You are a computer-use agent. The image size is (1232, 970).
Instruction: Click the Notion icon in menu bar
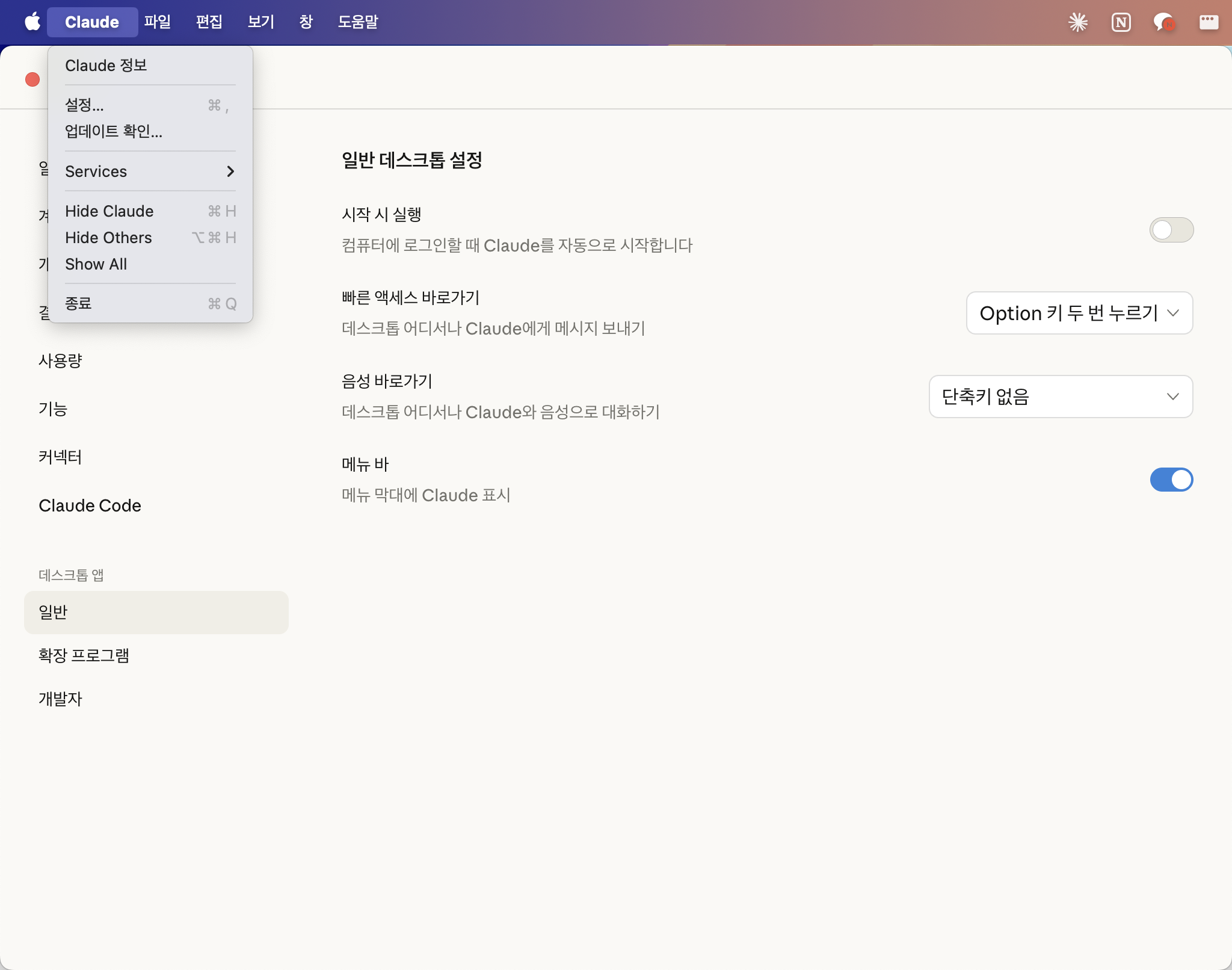[1121, 22]
